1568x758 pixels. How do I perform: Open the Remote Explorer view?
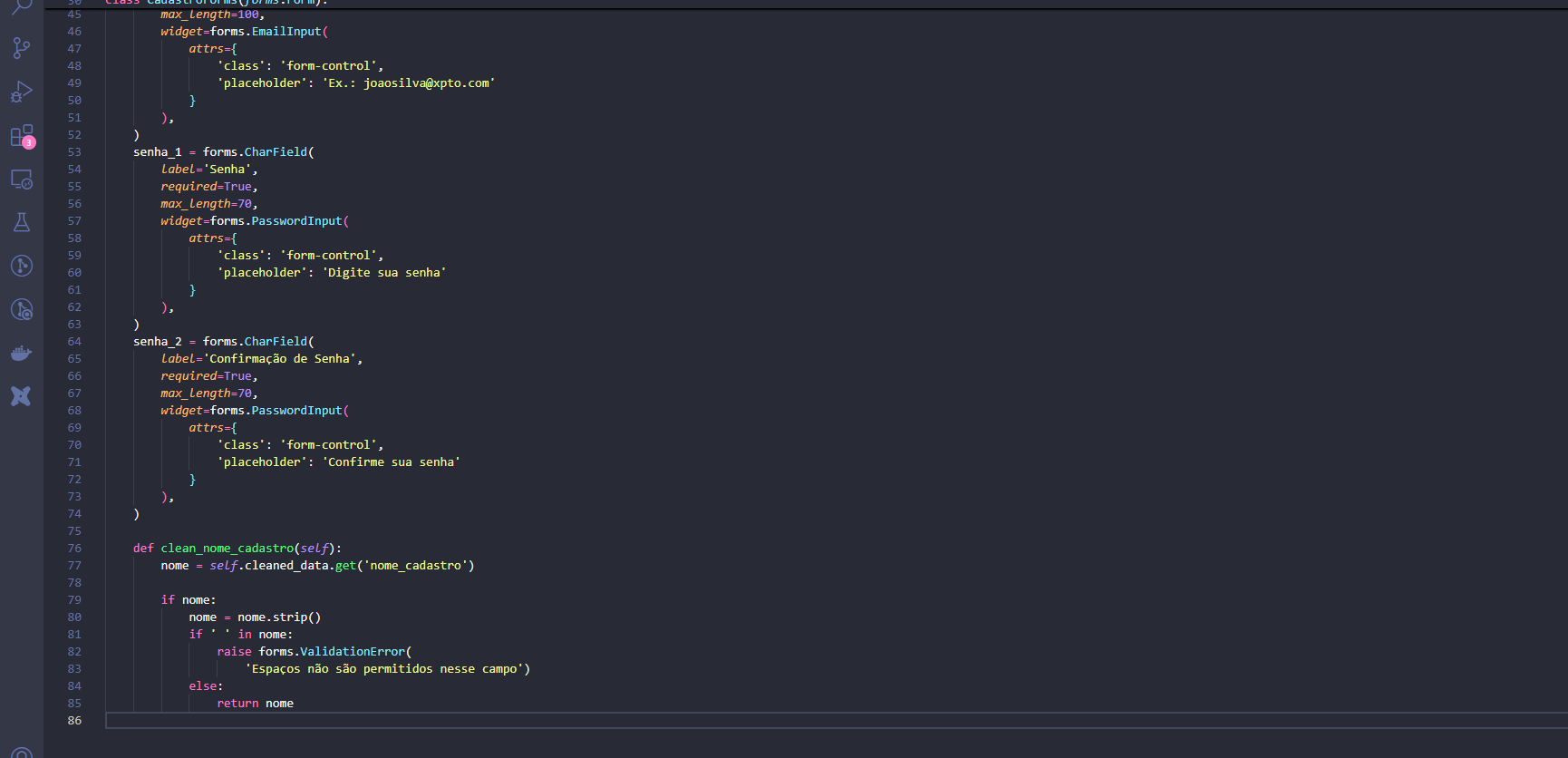click(x=22, y=179)
